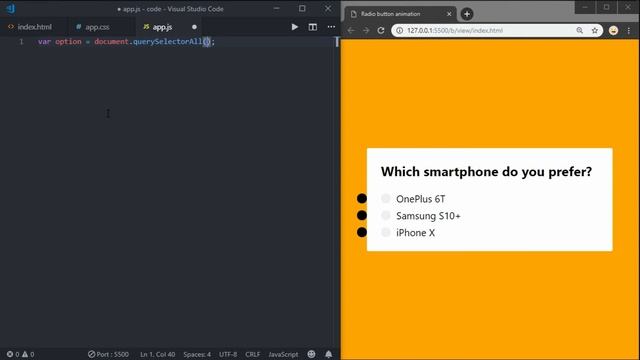Select the OnePlus 6T radio button
640x360 pixels.
pos(386,198)
